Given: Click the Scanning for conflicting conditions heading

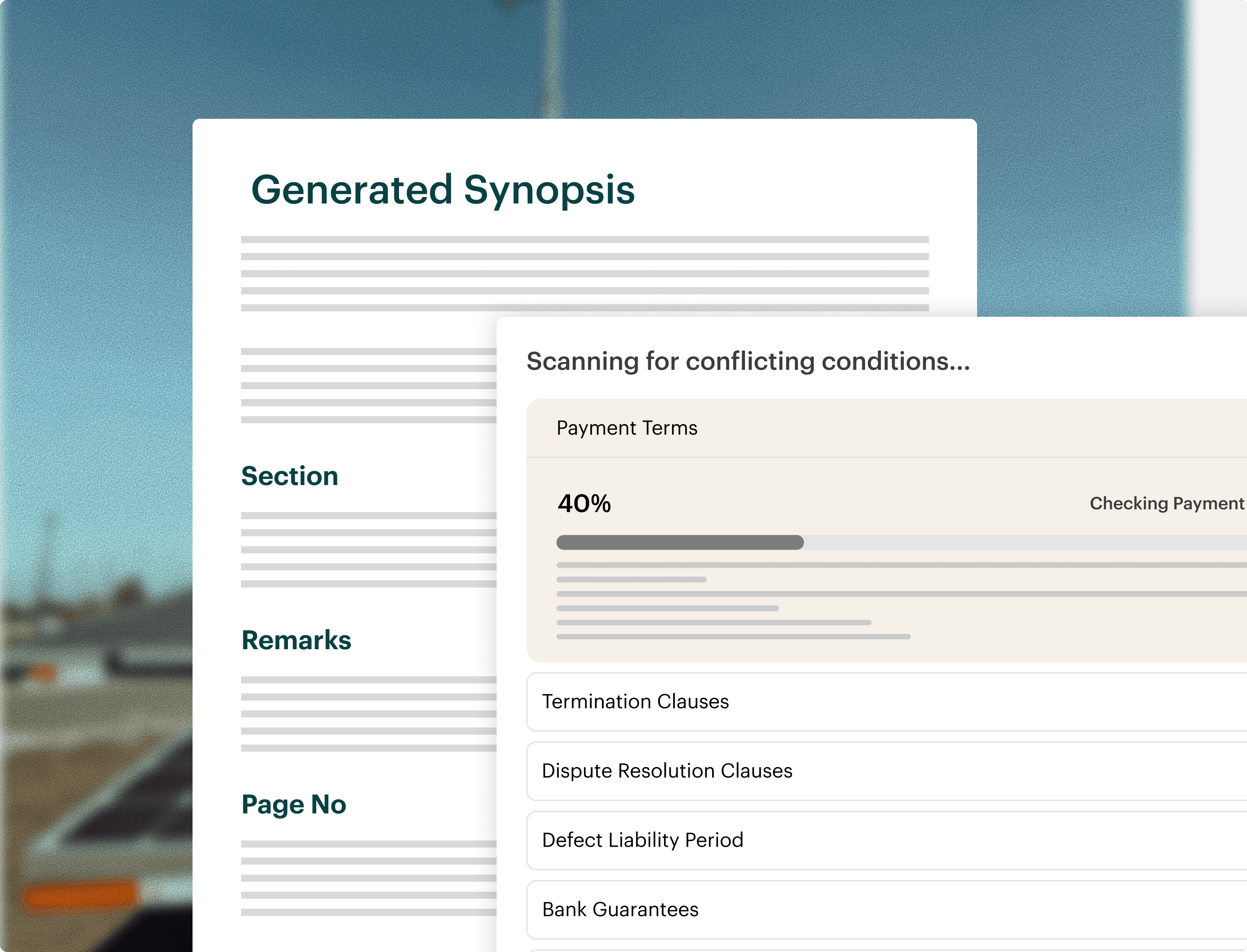Looking at the screenshot, I should coord(748,362).
